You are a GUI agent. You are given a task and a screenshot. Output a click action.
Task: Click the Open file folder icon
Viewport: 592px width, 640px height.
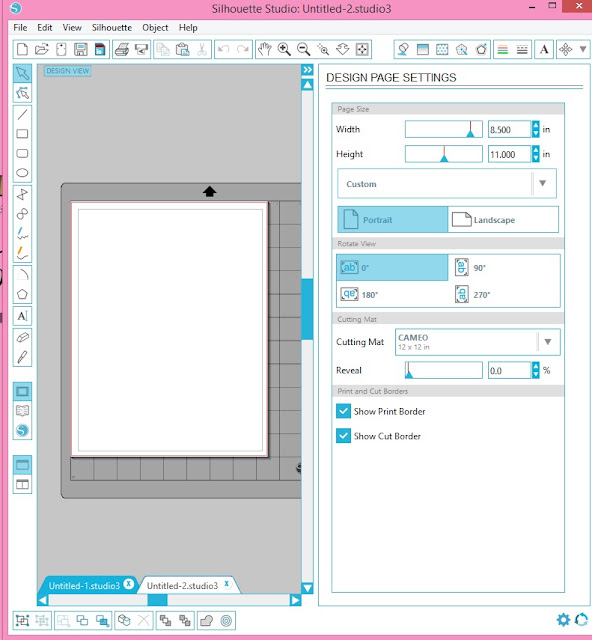(42, 49)
